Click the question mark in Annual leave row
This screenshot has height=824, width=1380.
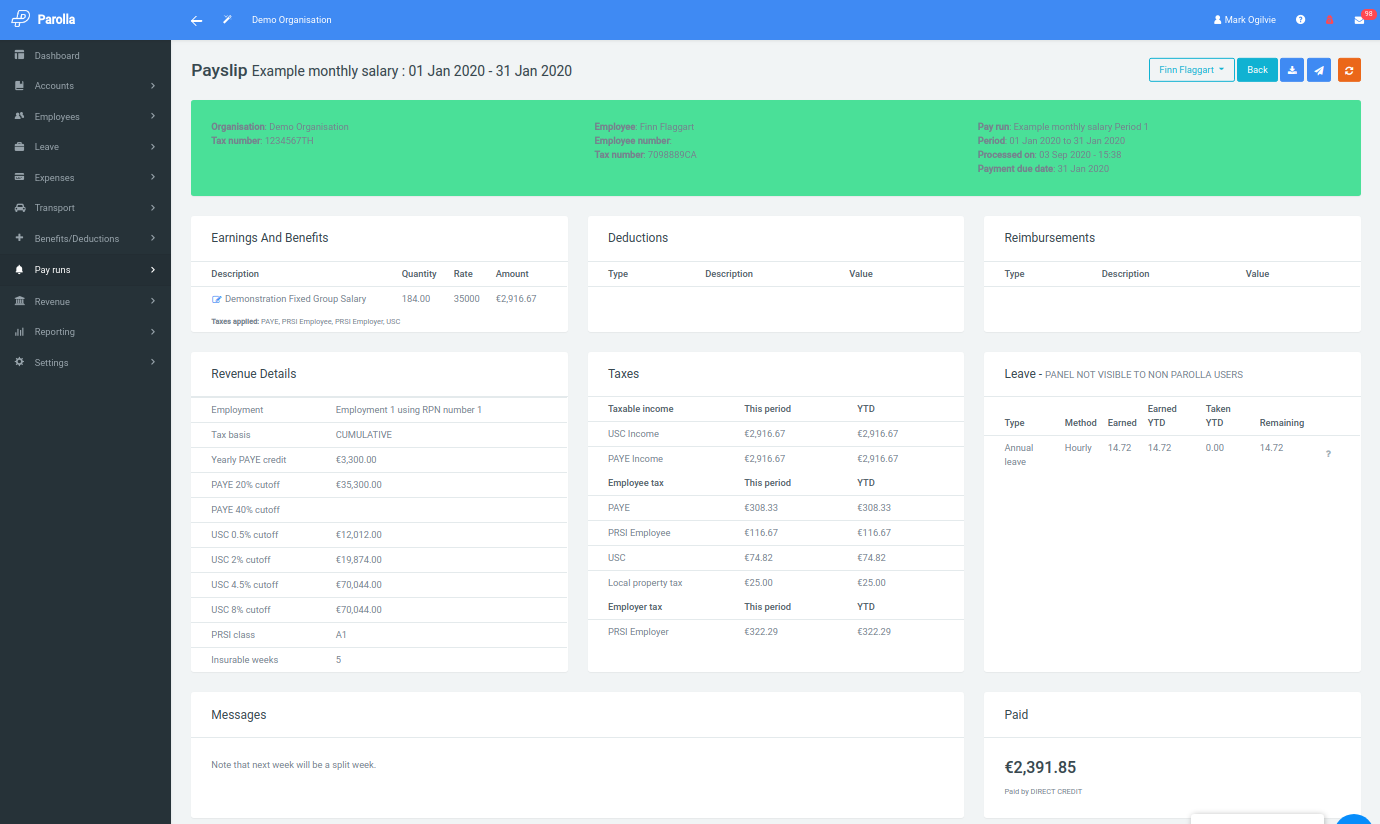pos(1328,454)
